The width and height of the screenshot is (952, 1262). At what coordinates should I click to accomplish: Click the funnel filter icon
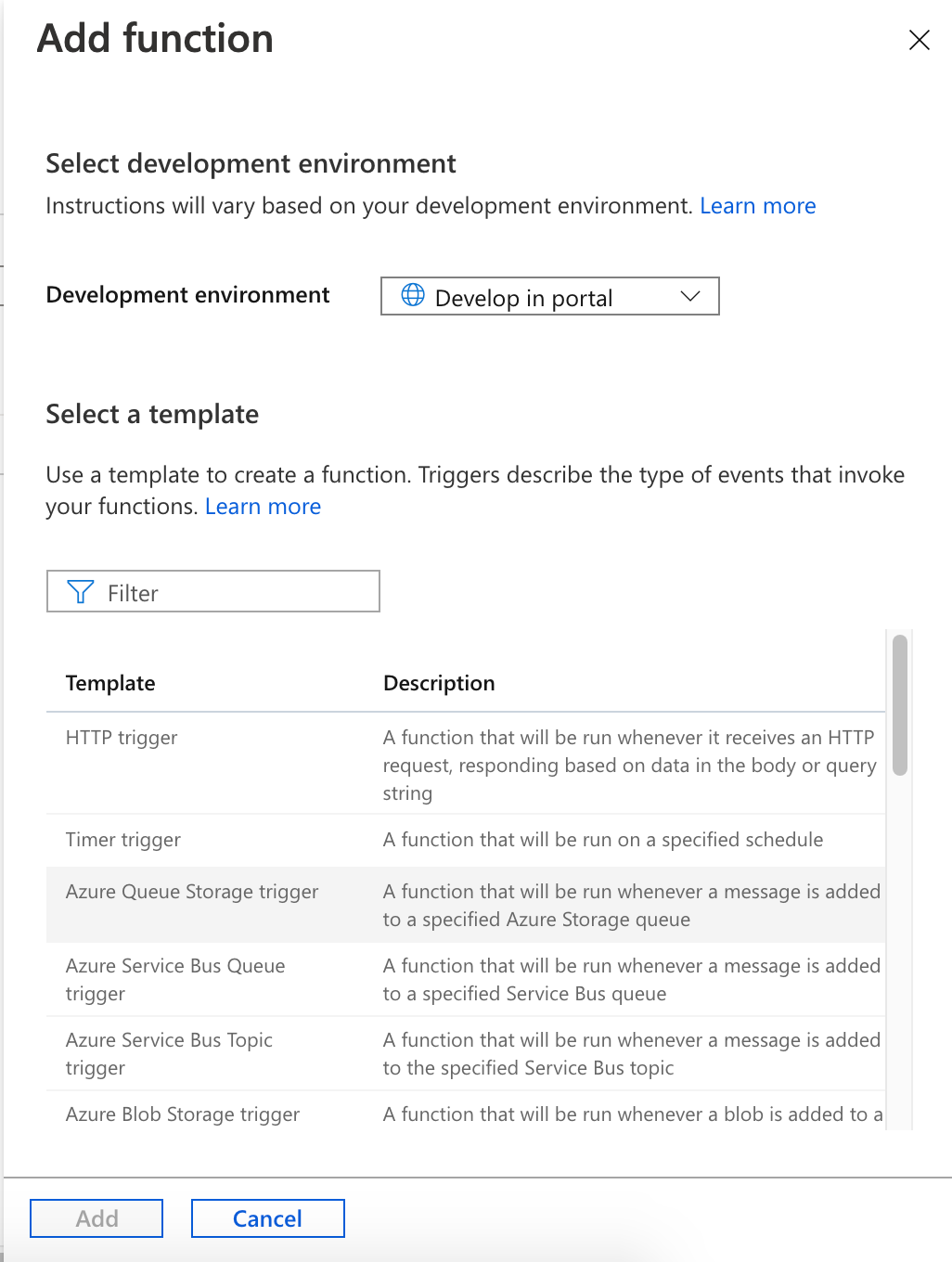pyautogui.click(x=81, y=592)
